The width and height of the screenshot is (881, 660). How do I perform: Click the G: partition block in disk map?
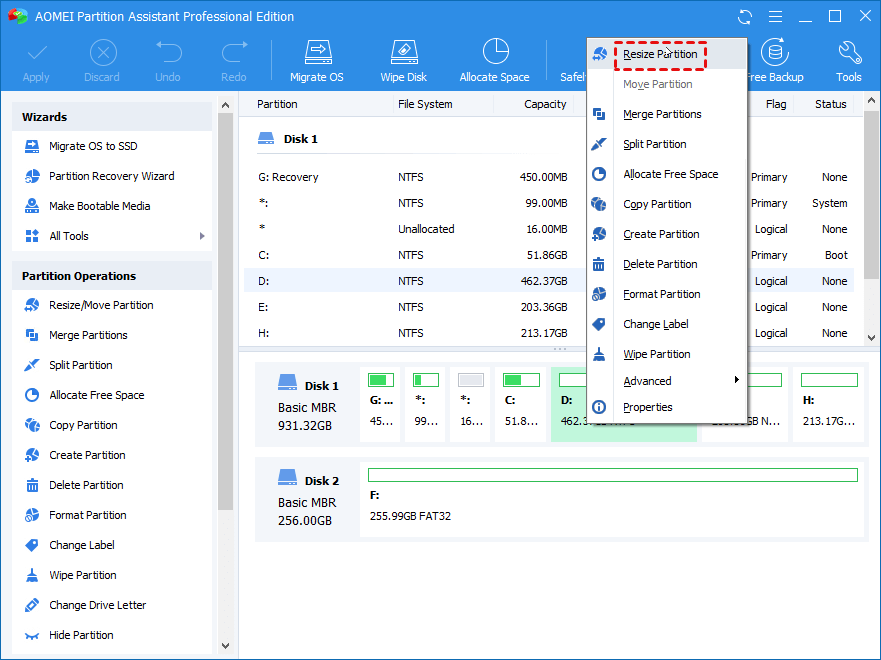click(x=380, y=404)
